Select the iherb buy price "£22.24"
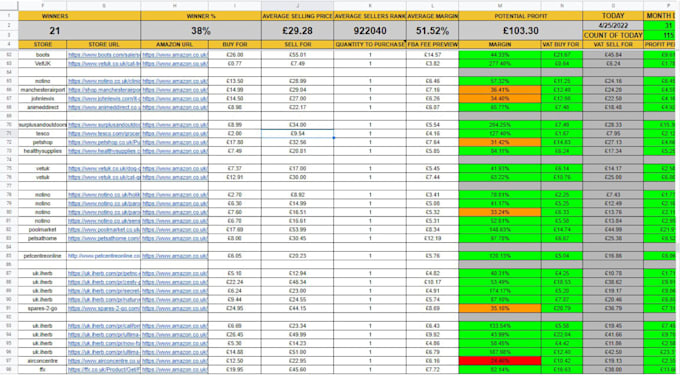The image size is (680, 383). point(235,282)
